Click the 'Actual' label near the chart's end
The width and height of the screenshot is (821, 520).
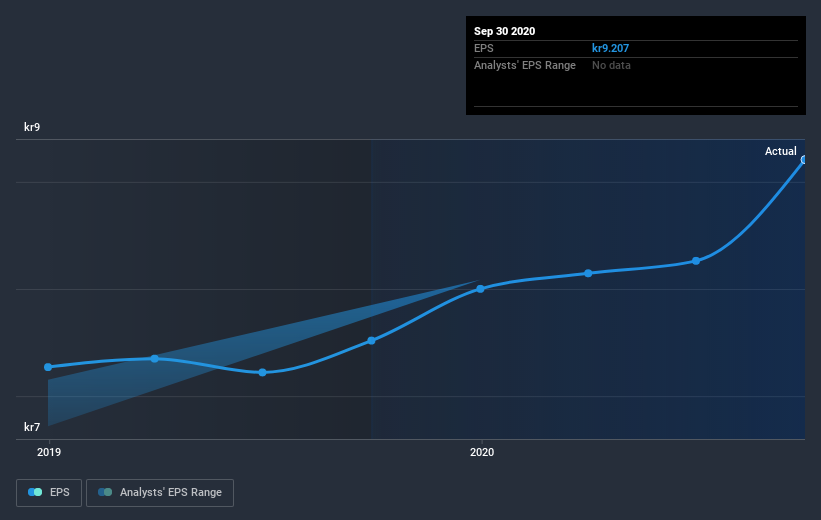click(x=780, y=151)
